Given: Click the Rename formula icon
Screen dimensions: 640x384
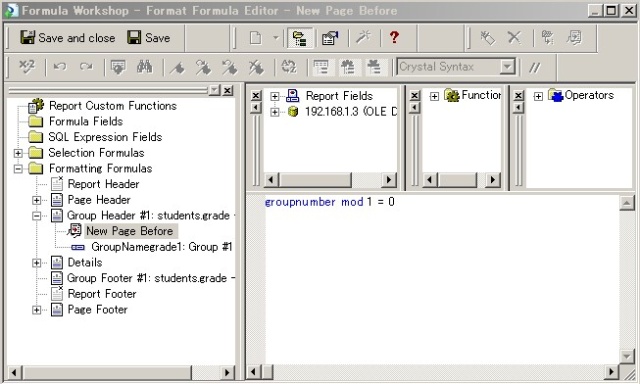Looking at the screenshot, I should click(x=487, y=38).
